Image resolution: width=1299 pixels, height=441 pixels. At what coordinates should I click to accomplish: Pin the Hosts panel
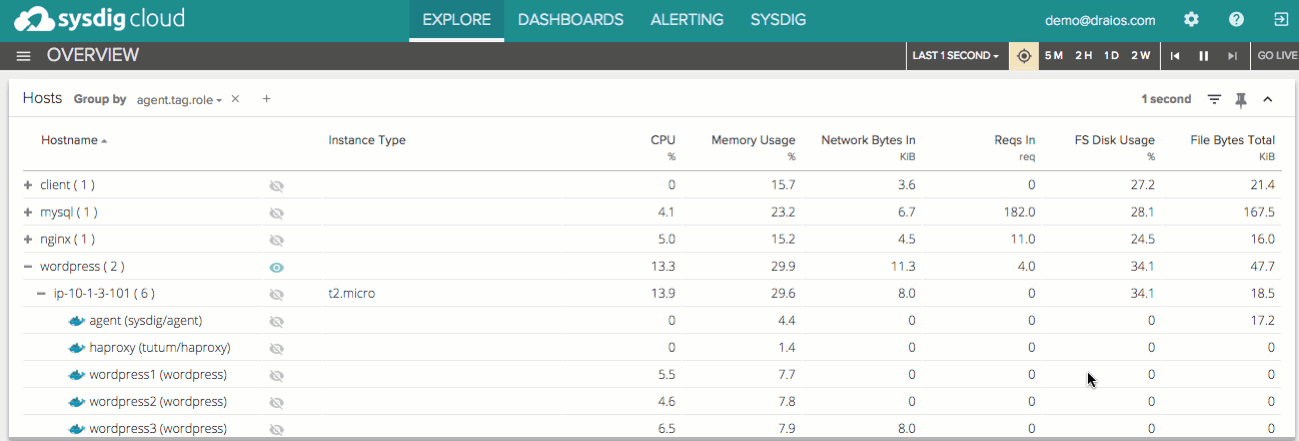1241,99
